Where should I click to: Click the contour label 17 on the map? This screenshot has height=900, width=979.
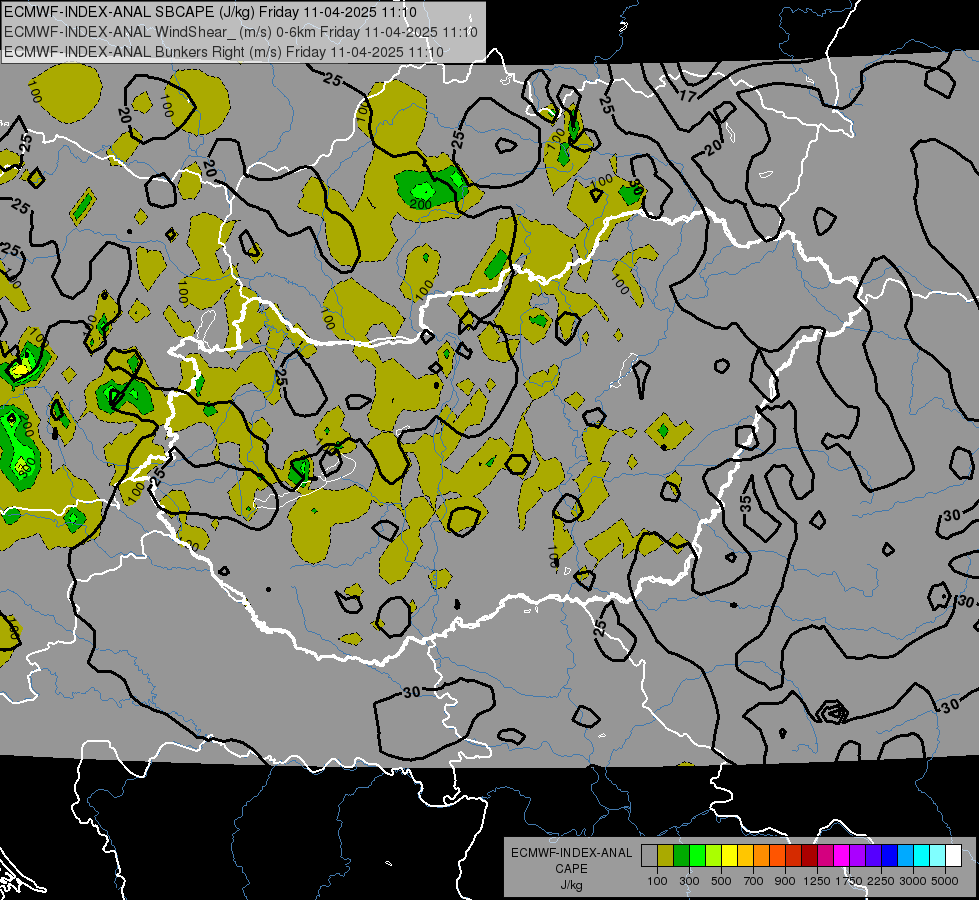[x=687, y=96]
